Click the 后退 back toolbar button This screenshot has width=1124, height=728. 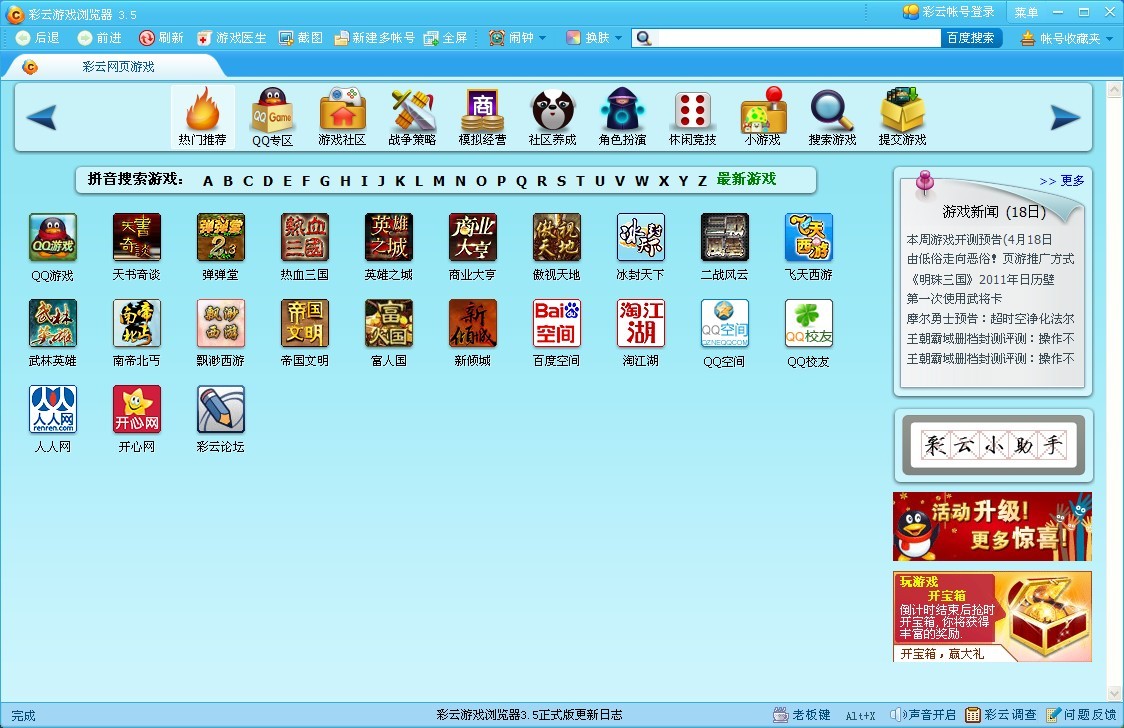[x=38, y=38]
